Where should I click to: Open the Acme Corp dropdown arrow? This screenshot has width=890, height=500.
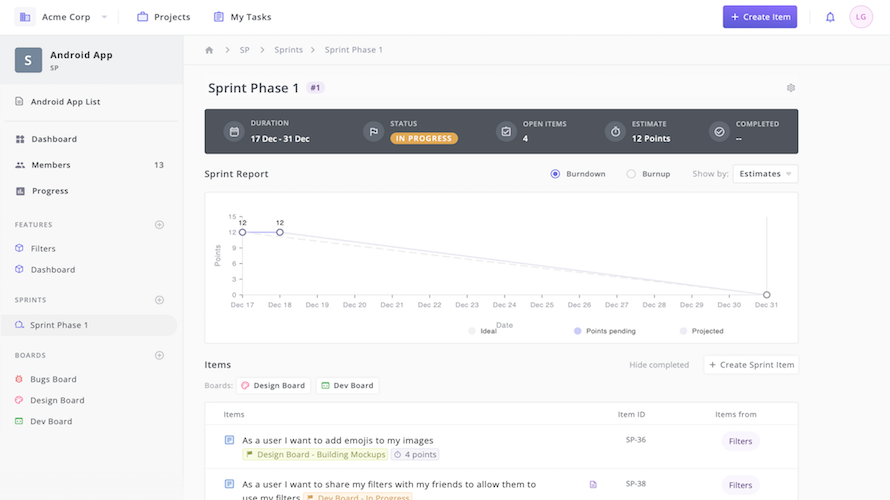[104, 17]
